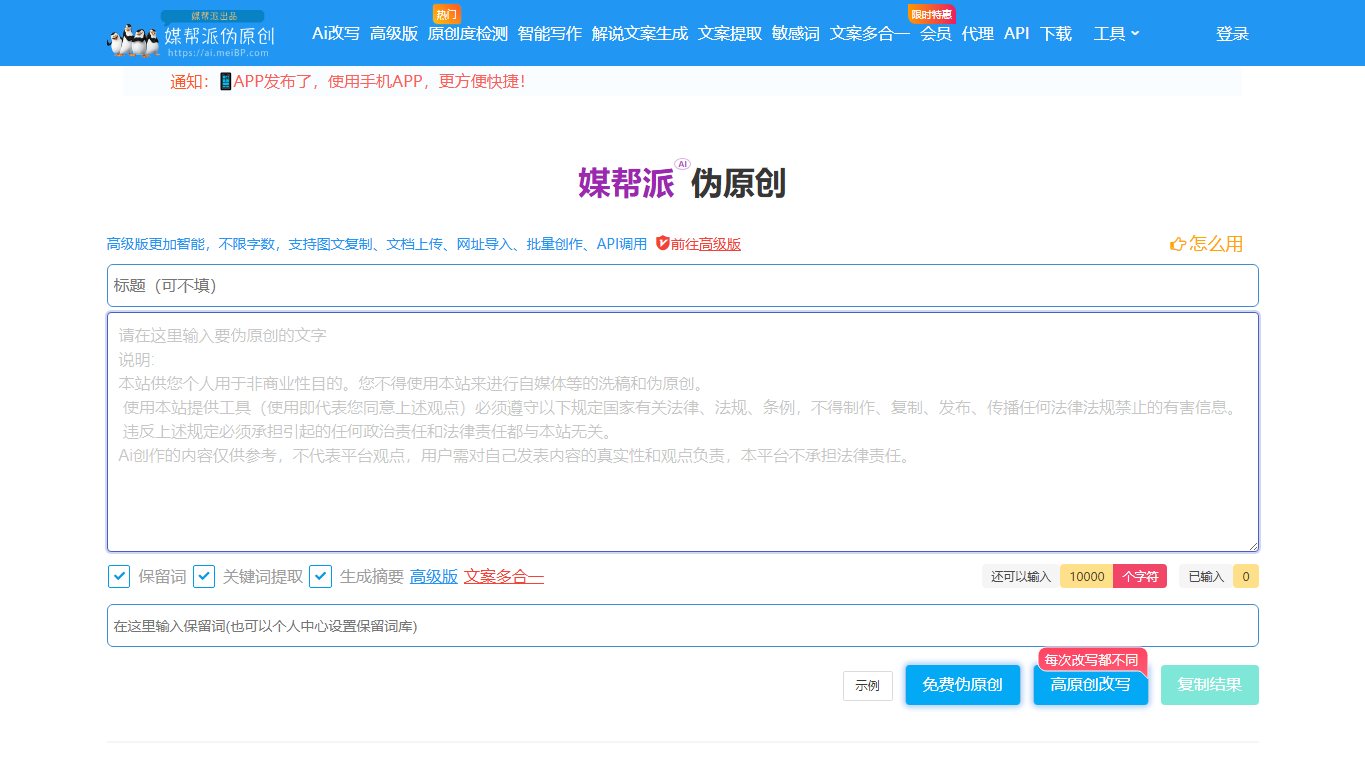Click red 文案多合一 link below textarea
The height and width of the screenshot is (768, 1365).
tap(504, 576)
